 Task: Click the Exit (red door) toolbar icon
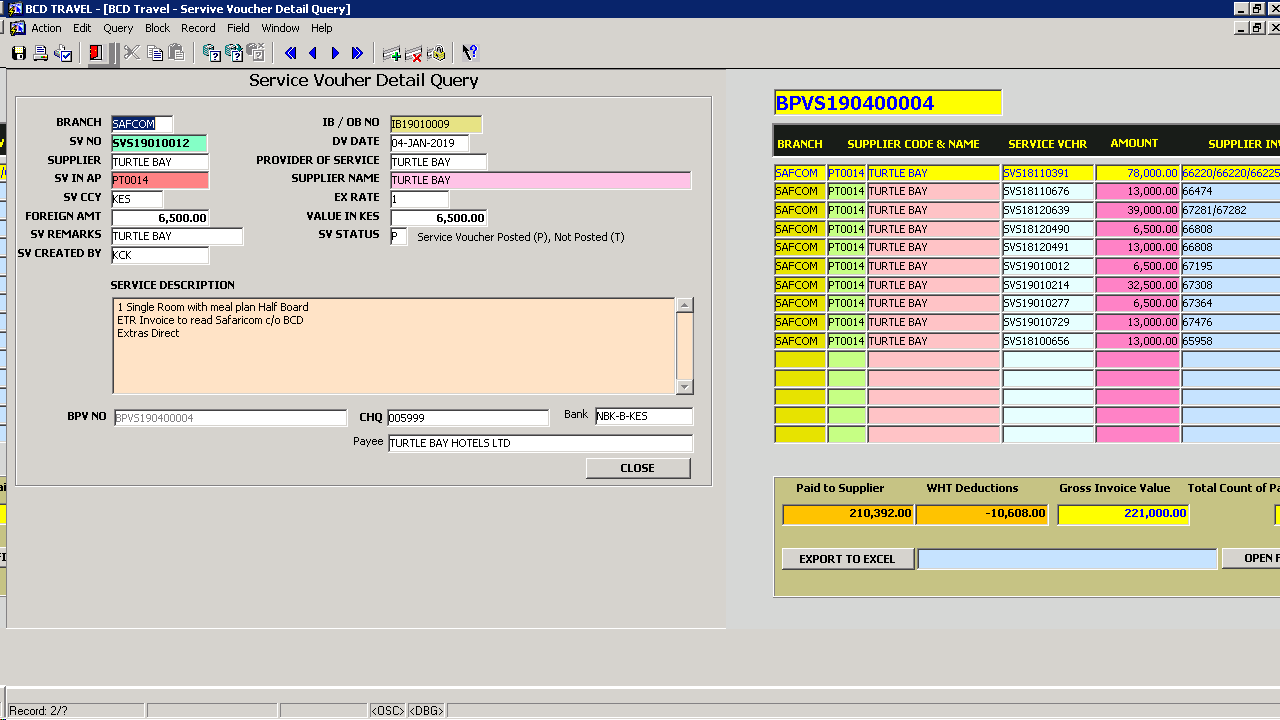[96, 53]
